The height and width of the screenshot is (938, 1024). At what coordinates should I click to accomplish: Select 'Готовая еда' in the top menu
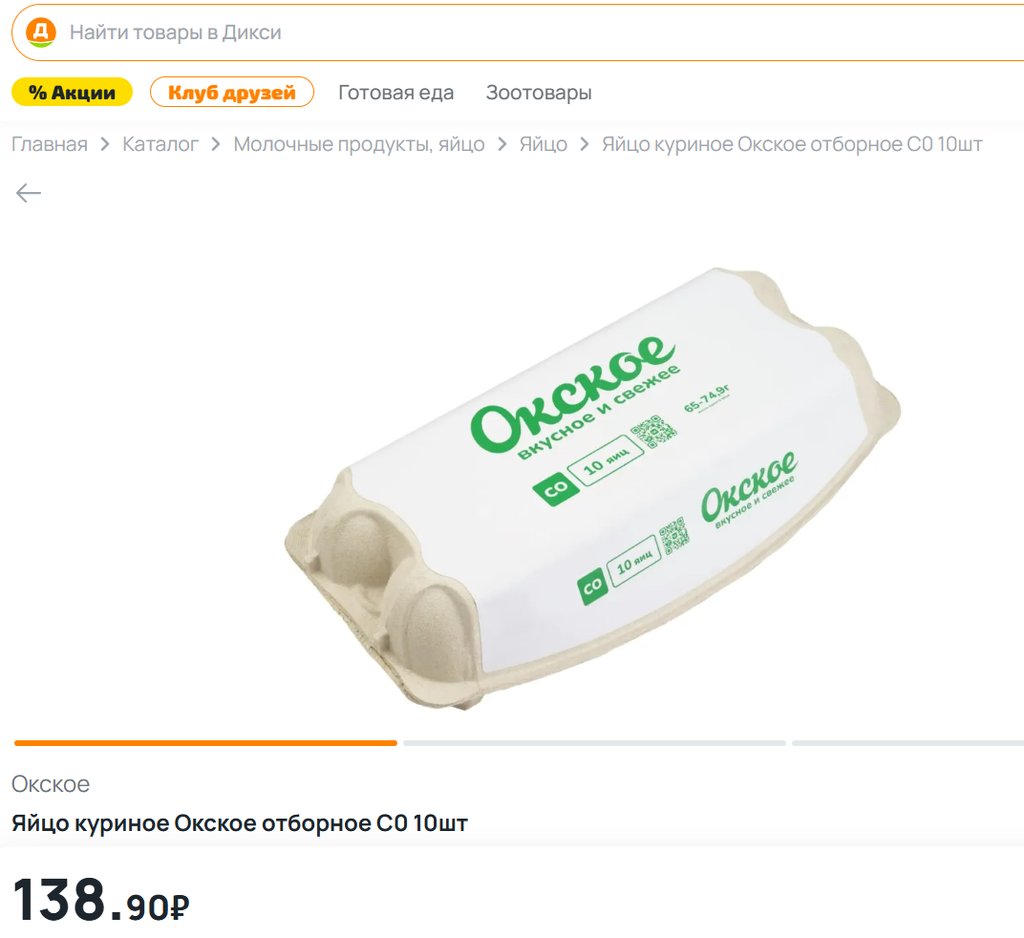coord(396,93)
